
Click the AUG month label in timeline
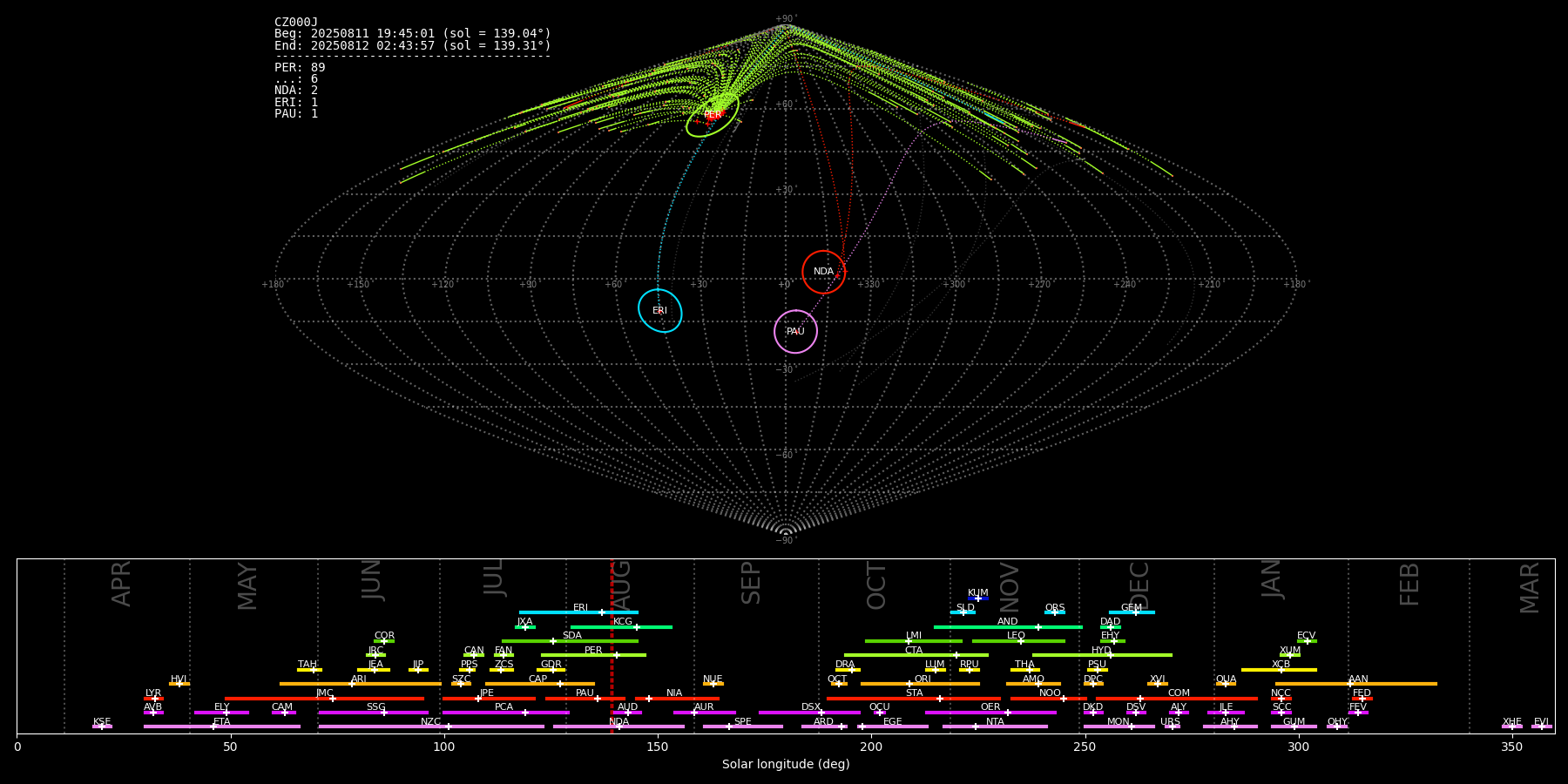point(621,585)
